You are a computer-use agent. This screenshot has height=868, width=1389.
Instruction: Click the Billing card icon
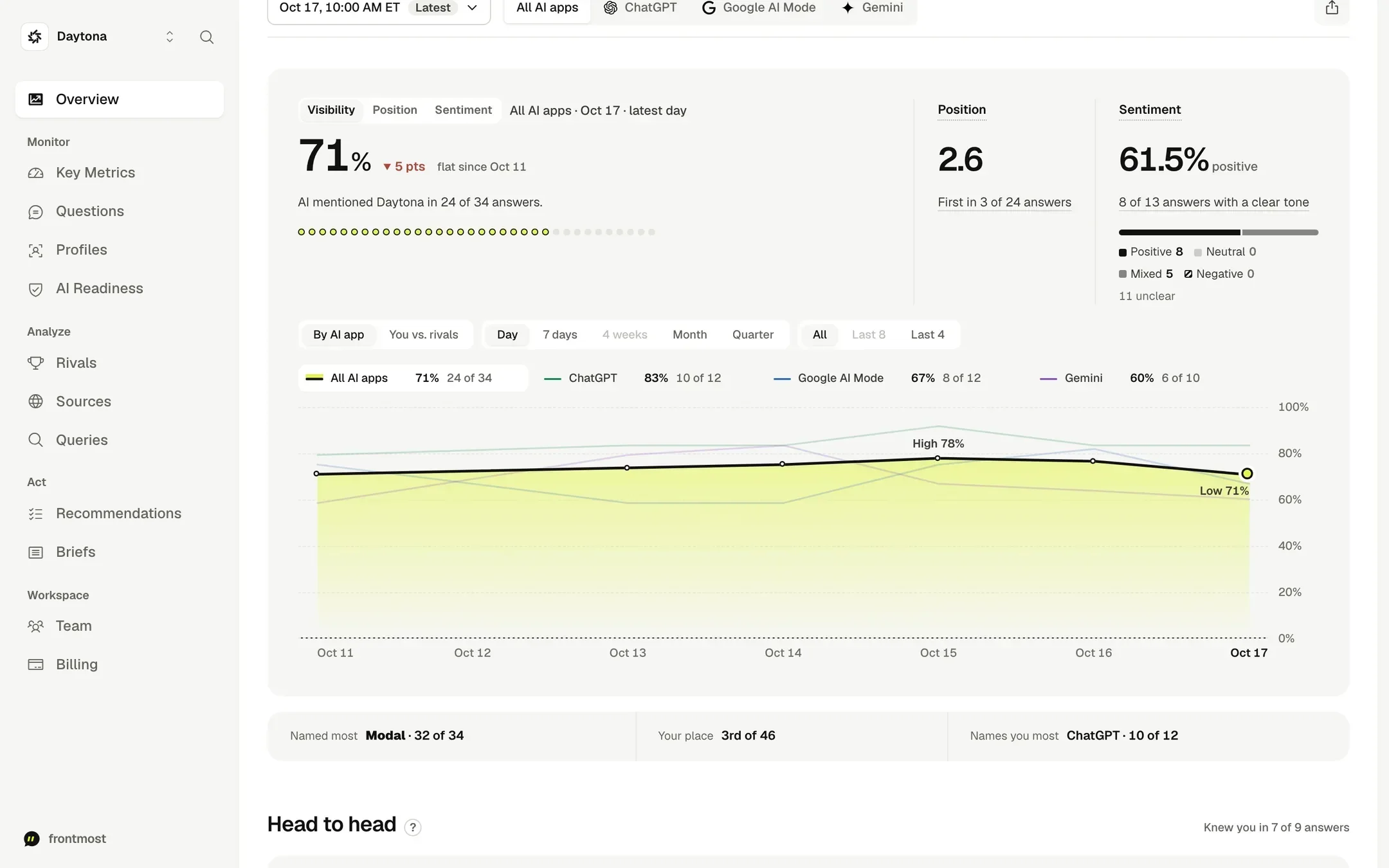36,665
